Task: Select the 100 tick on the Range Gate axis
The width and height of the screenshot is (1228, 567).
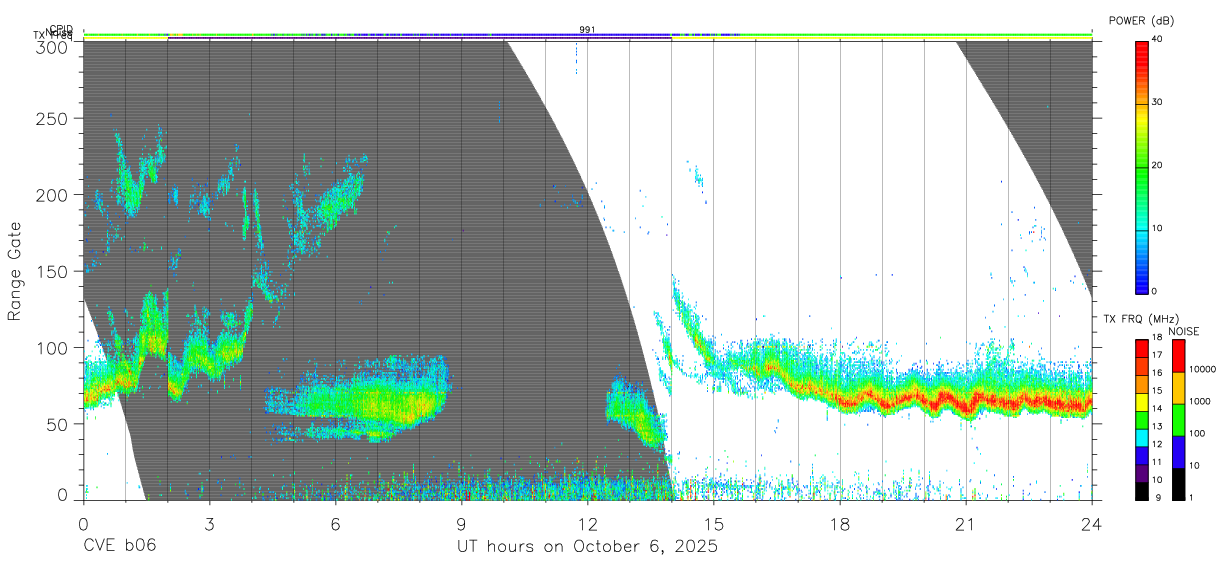Action: click(52, 347)
